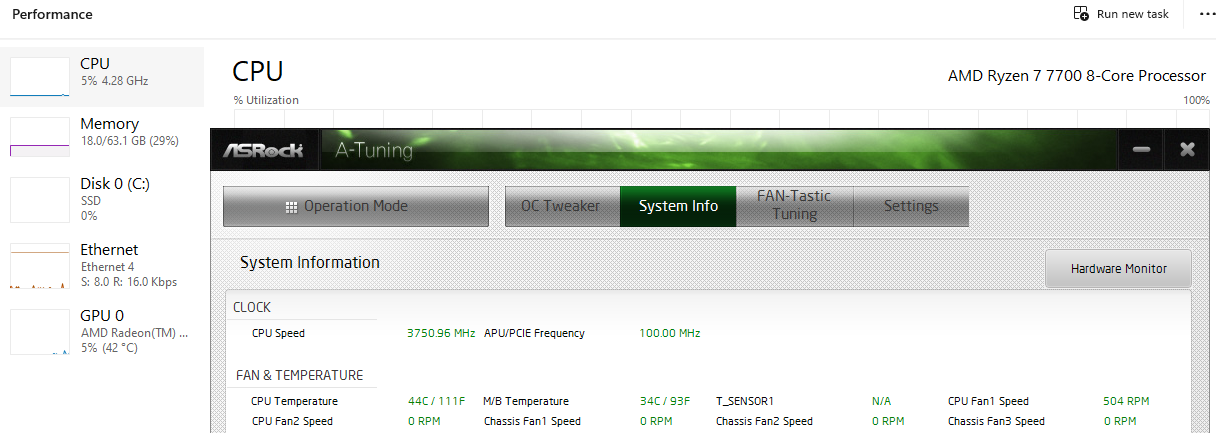Click the APU/PCIE Frequency label

534,333
